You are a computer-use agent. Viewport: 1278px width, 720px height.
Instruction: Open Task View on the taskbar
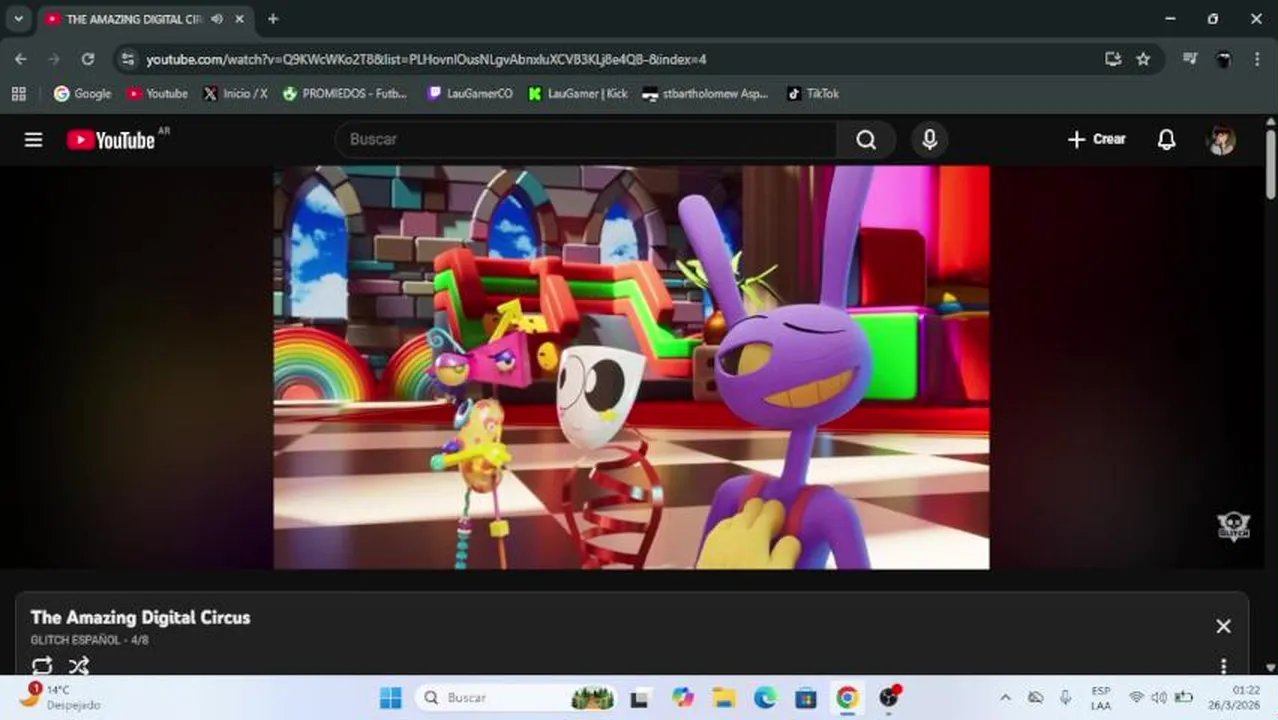[x=640, y=697]
